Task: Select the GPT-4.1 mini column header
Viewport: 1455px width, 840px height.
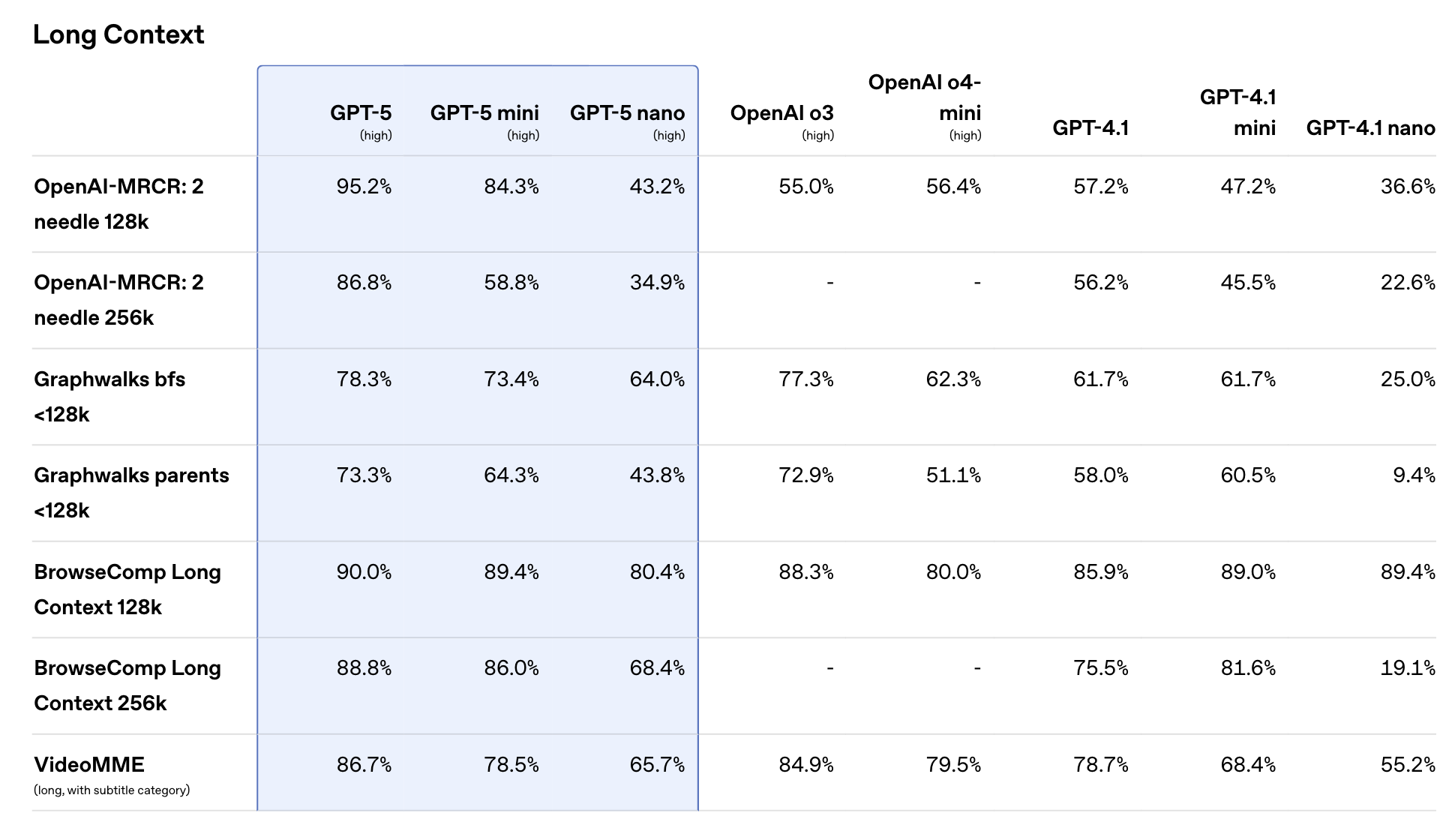Action: (1237, 112)
